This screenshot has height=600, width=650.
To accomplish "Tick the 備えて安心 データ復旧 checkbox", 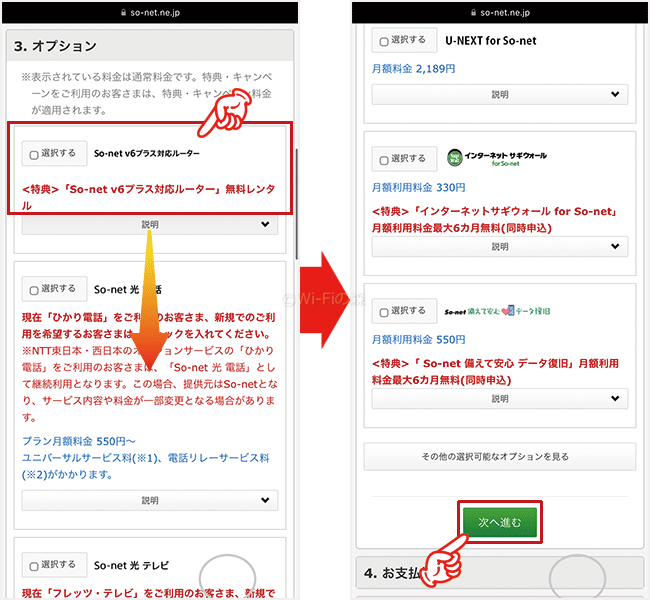I will tap(384, 313).
